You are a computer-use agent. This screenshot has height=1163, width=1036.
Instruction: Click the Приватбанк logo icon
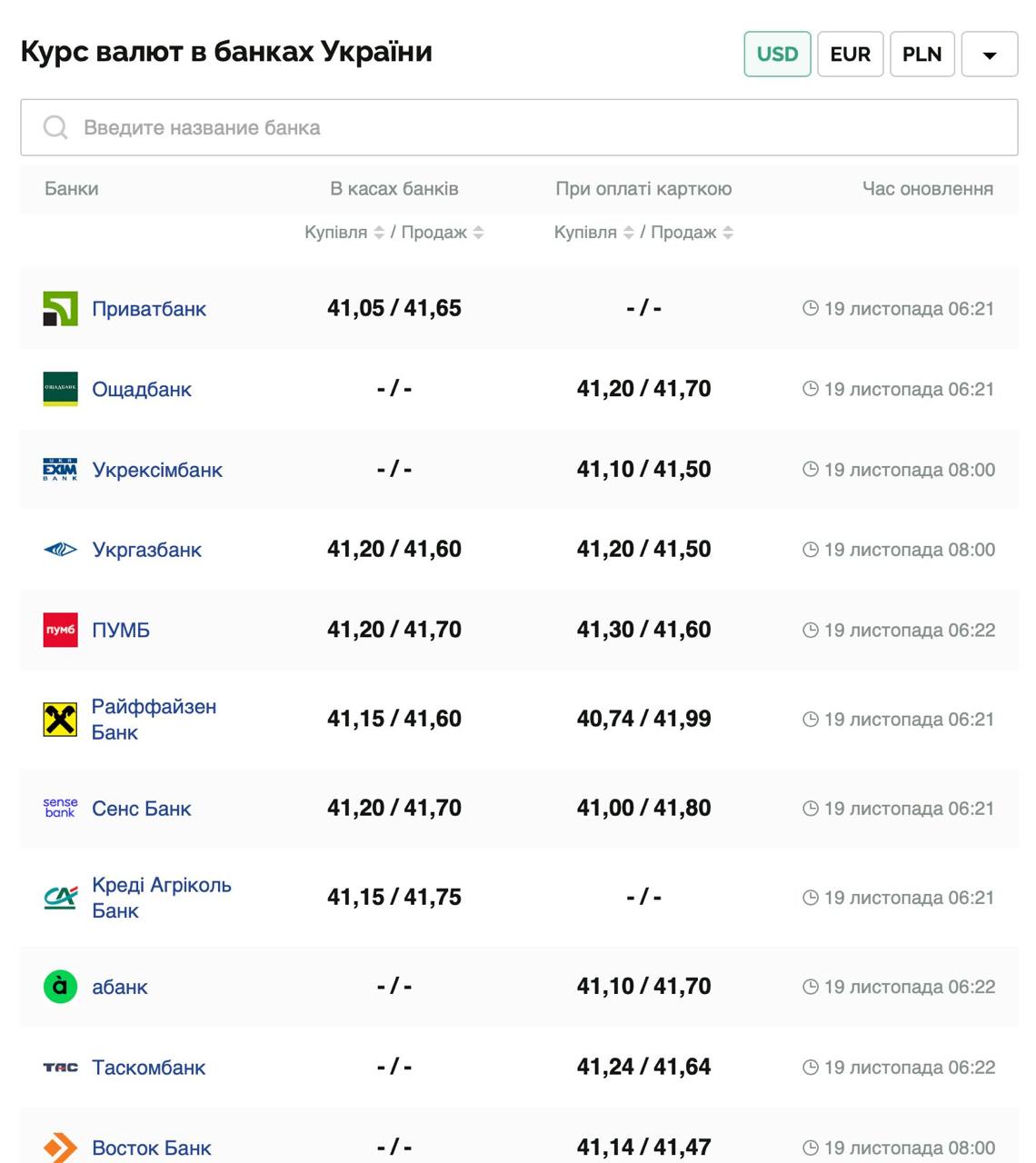(60, 309)
